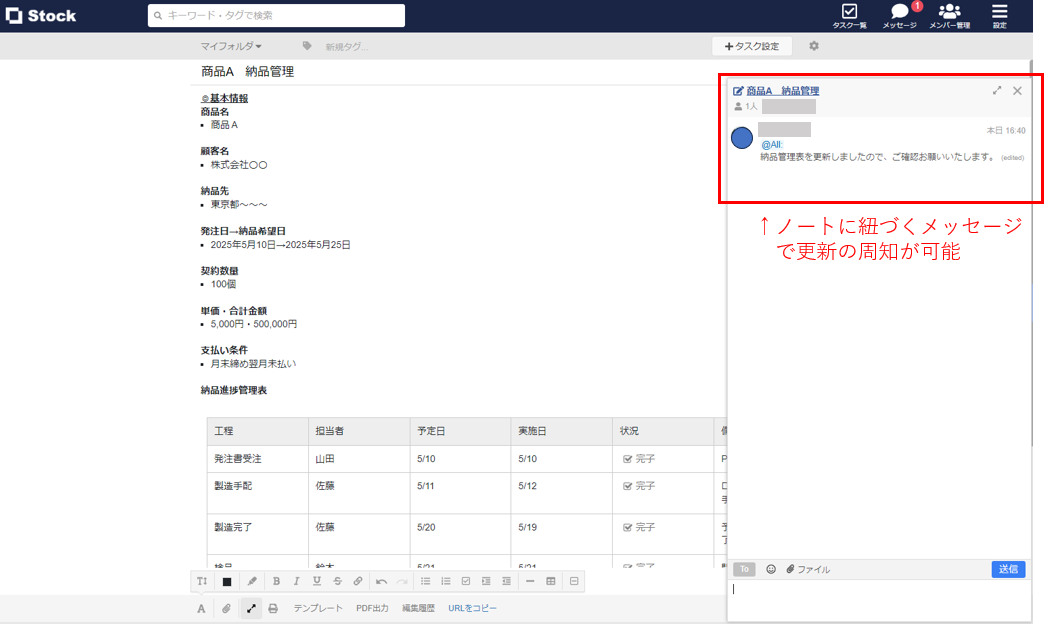Print the note with printer icon
Screen dimensions: 1047x624
[x=273, y=609]
